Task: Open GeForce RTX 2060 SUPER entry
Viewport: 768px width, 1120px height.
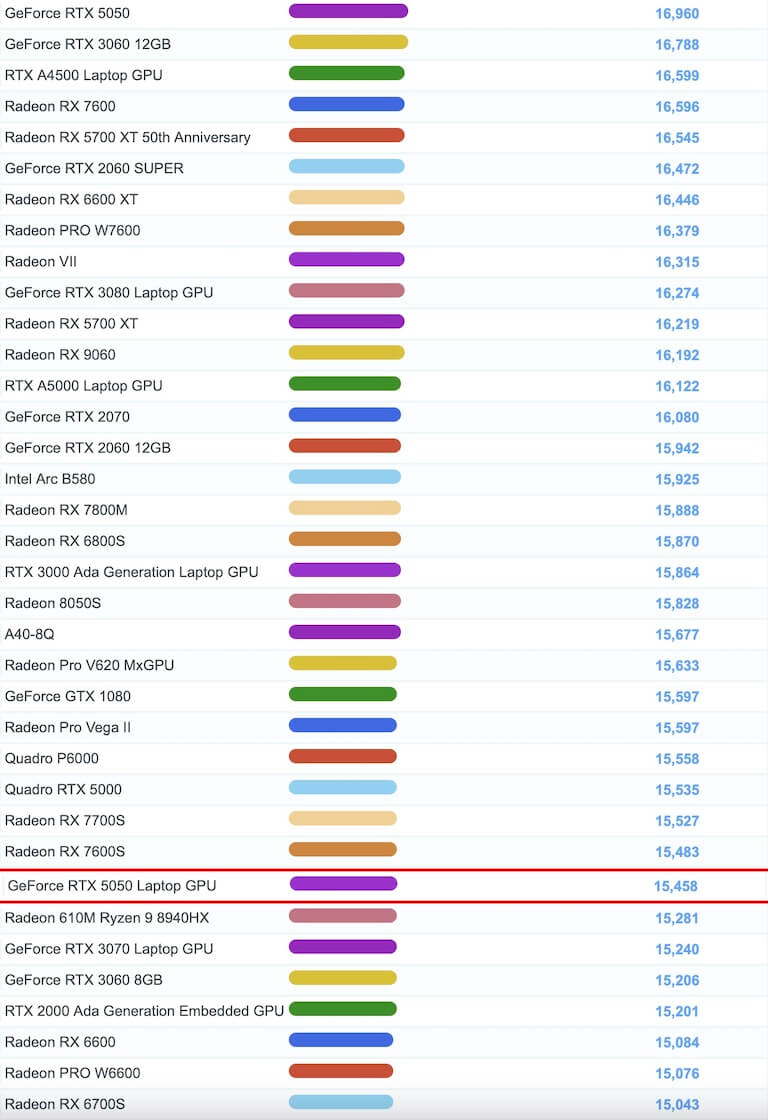Action: [x=94, y=169]
